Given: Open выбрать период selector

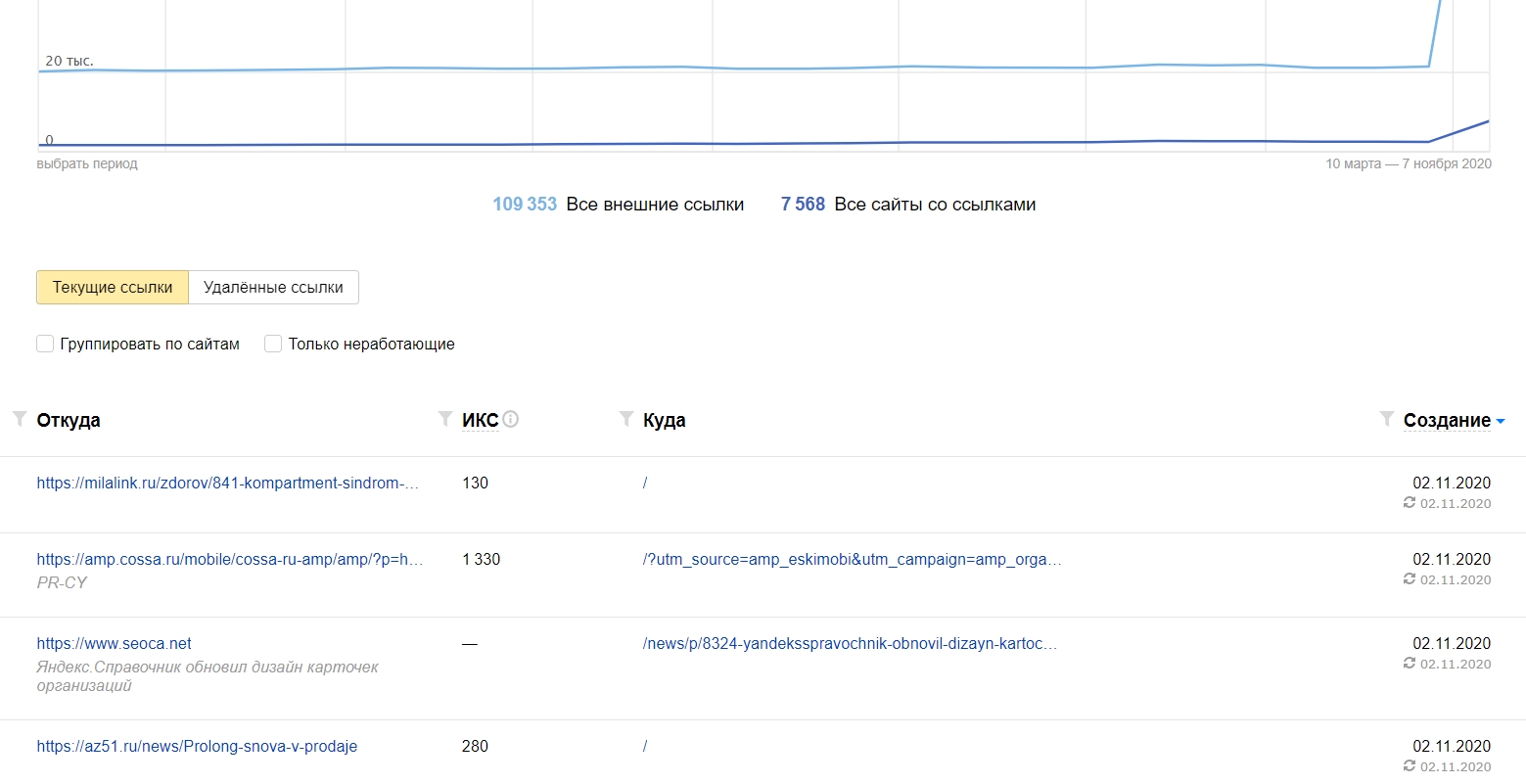Looking at the screenshot, I should point(87,164).
